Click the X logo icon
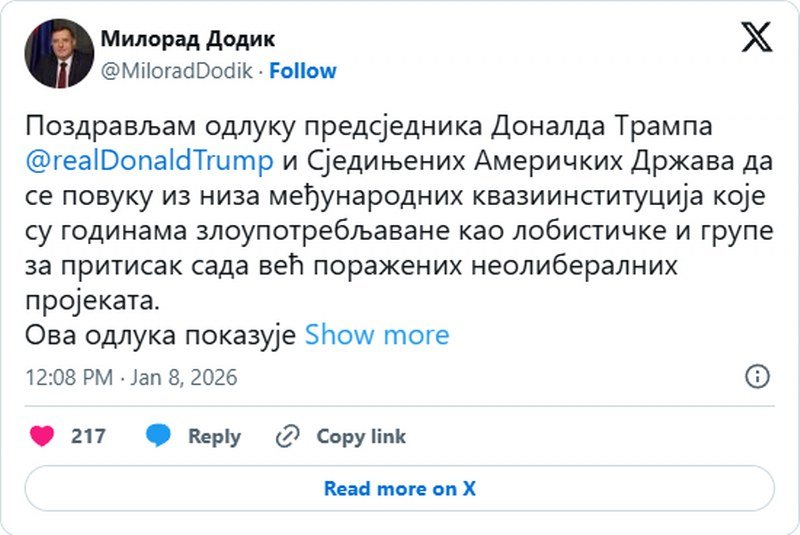Screen dimensions: 800x535 (x=756, y=37)
